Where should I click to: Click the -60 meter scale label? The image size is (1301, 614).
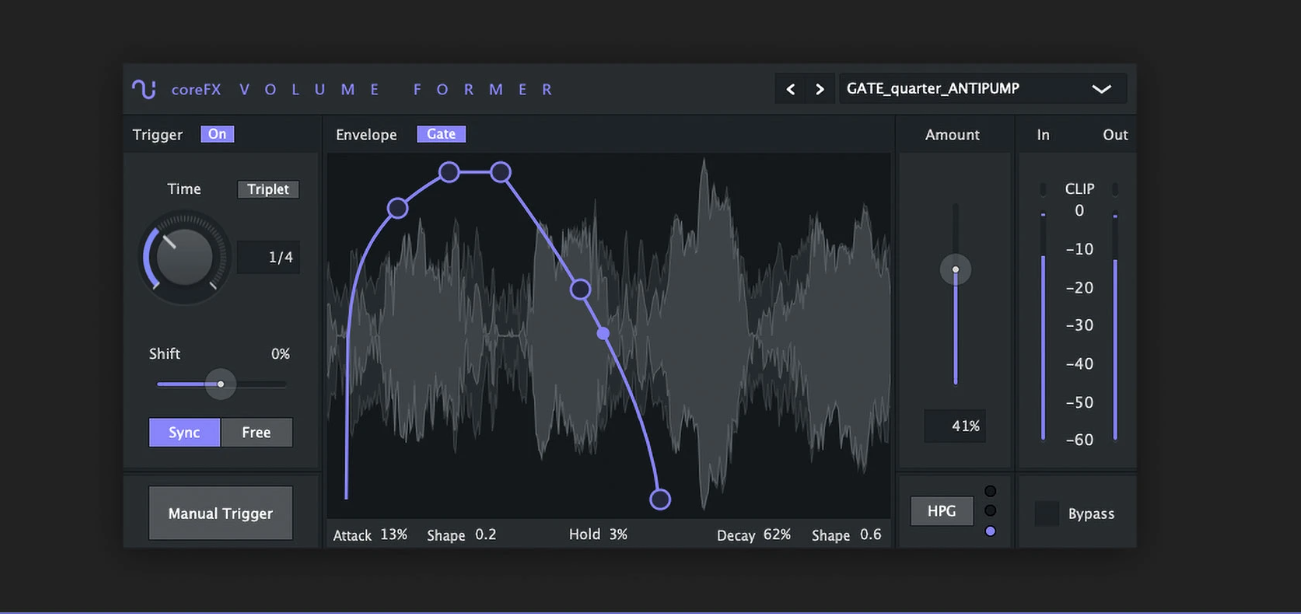[x=1079, y=440]
